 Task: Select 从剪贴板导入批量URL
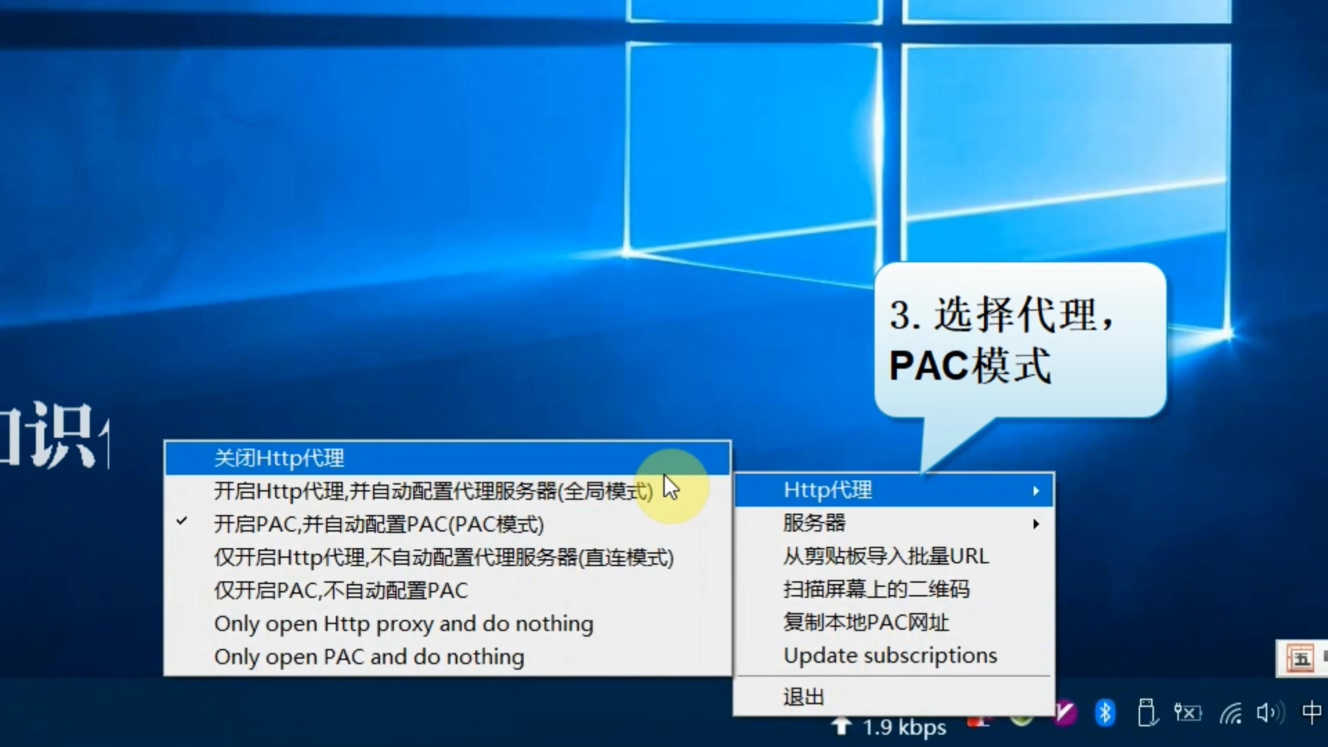pyautogui.click(x=885, y=556)
